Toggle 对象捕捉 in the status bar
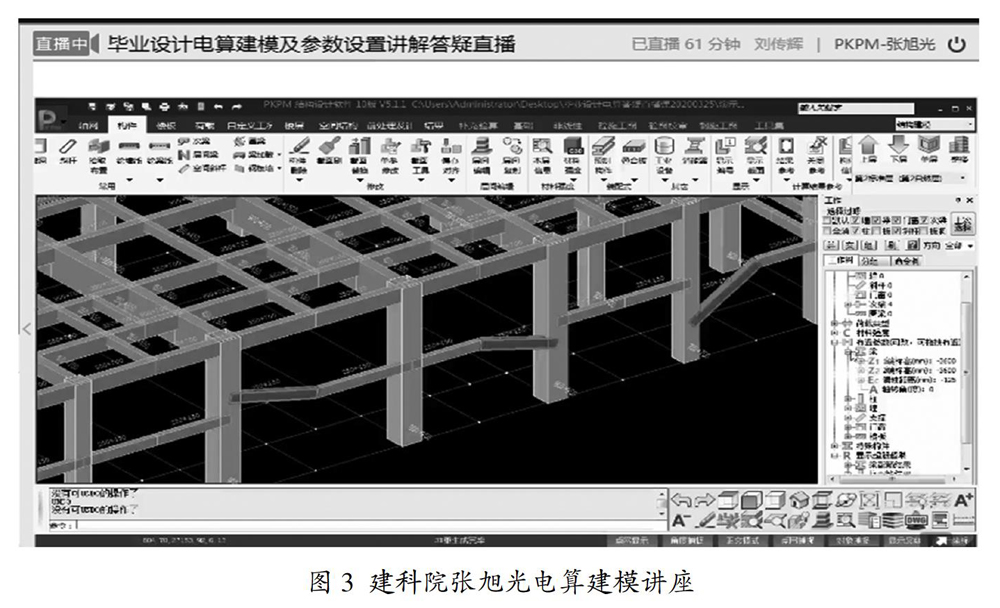The image size is (1000, 608). click(853, 540)
